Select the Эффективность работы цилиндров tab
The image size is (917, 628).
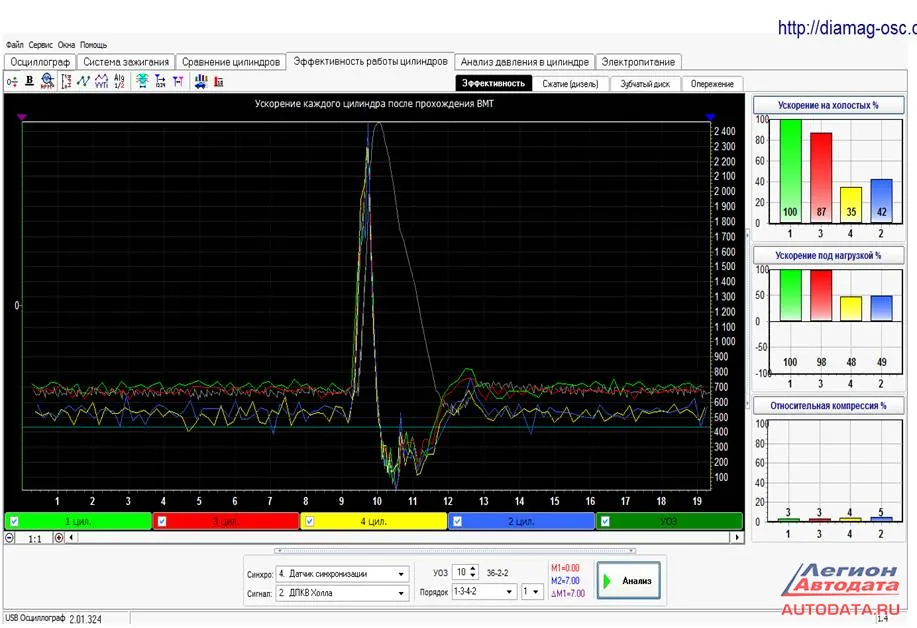(x=370, y=61)
